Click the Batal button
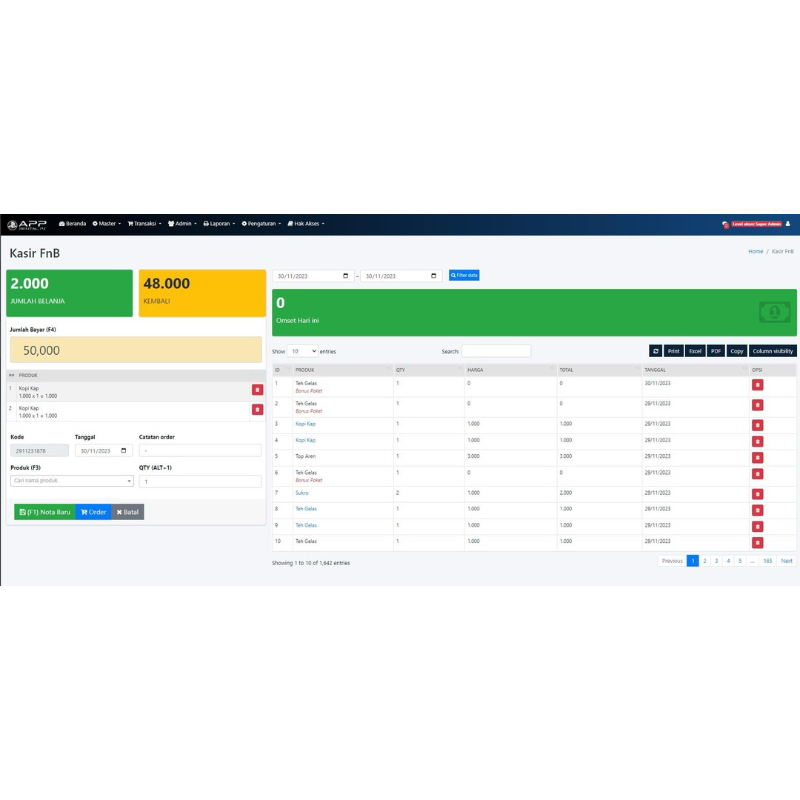The image size is (800, 800). (x=128, y=512)
